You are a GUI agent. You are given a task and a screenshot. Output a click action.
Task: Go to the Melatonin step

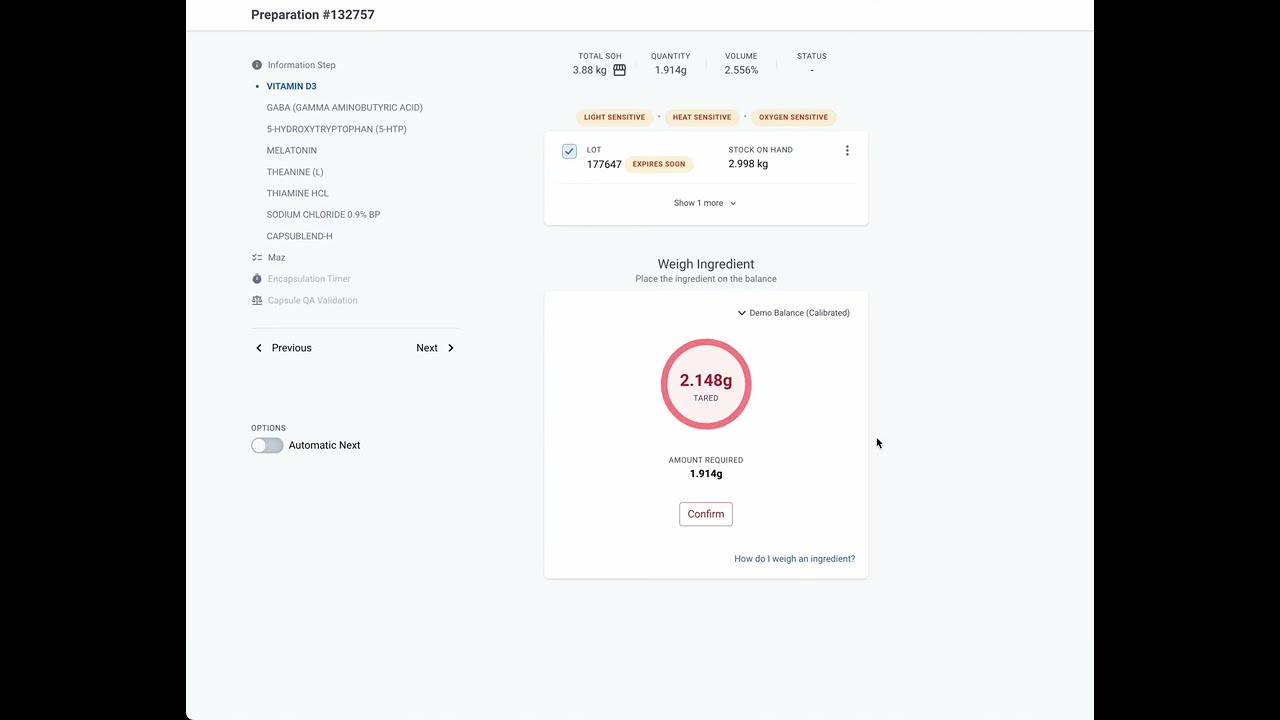(291, 151)
